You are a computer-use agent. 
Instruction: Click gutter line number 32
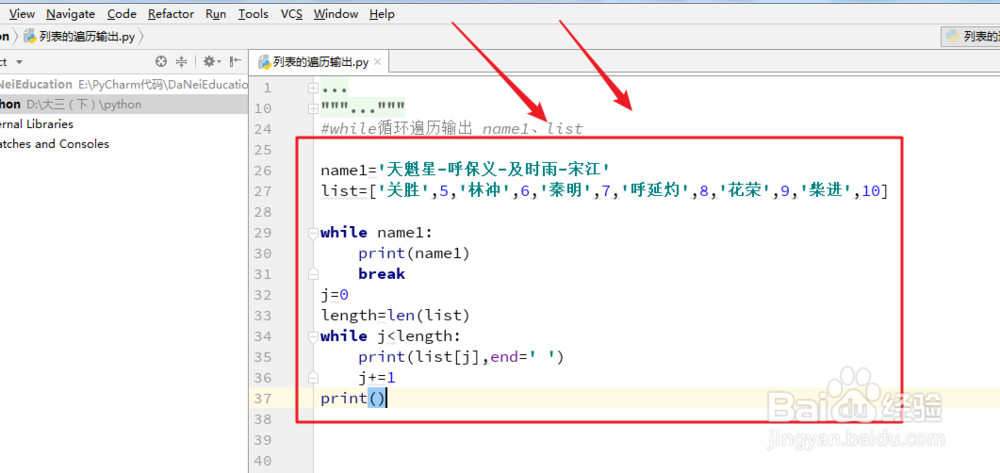(263, 295)
